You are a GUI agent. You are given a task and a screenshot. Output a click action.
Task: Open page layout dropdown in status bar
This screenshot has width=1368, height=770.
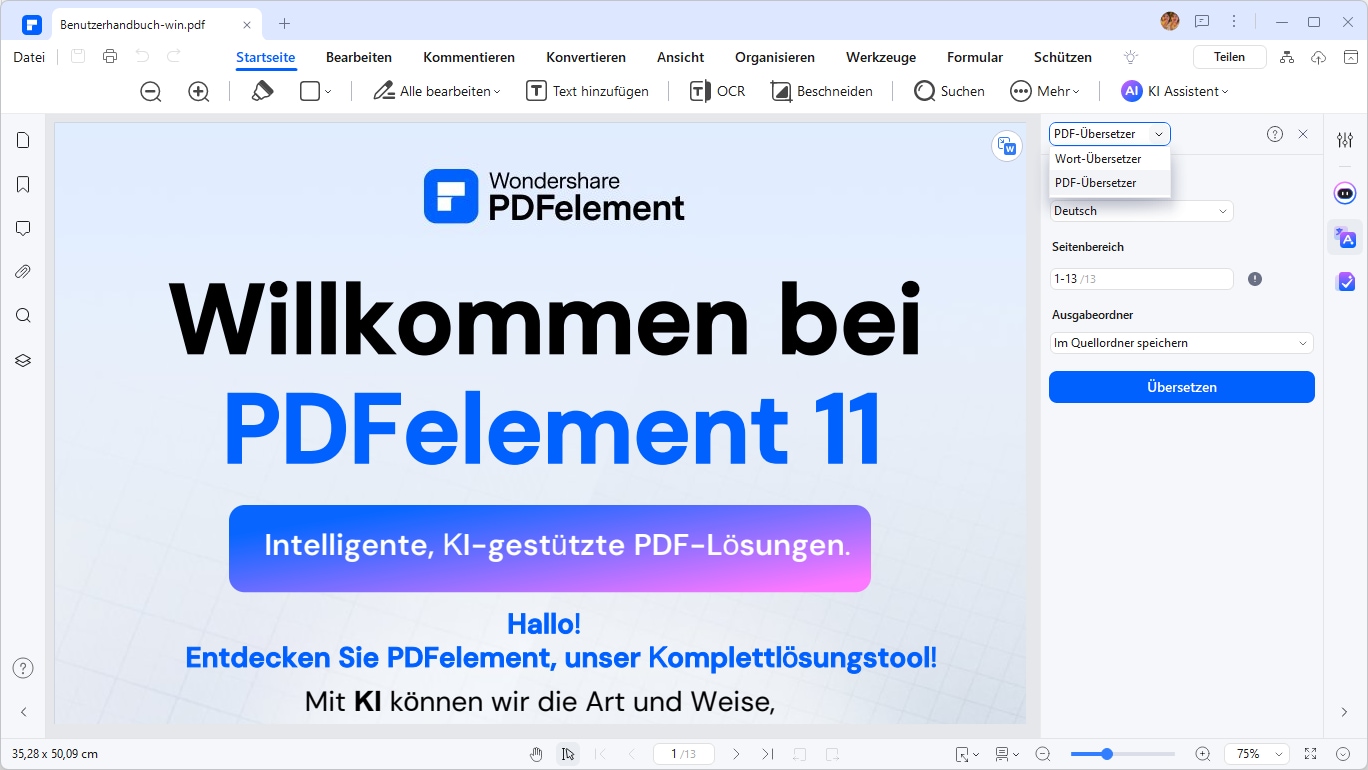coord(1007,754)
